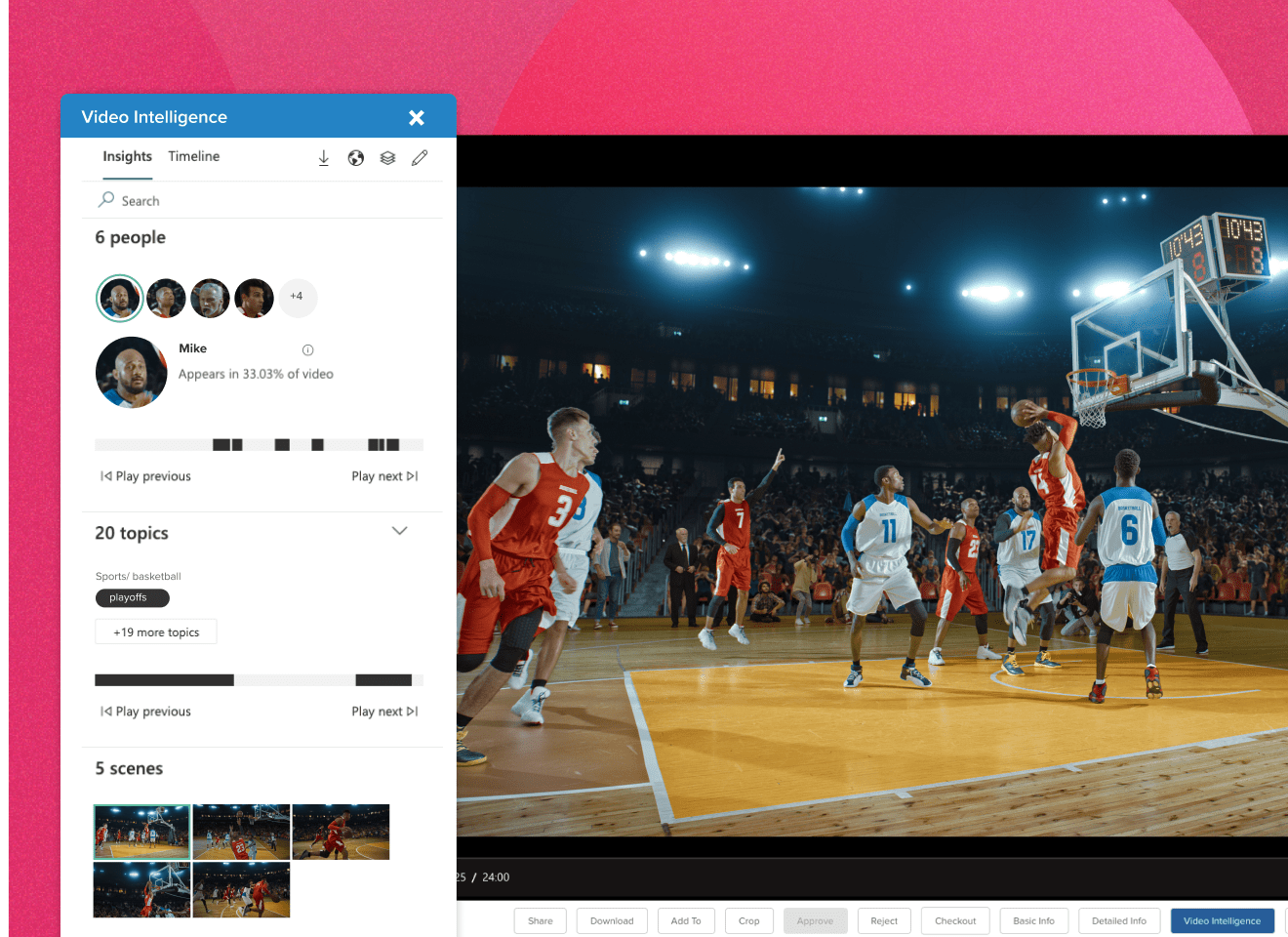
Task: Select the first person face thumbnail
Action: pos(120,298)
